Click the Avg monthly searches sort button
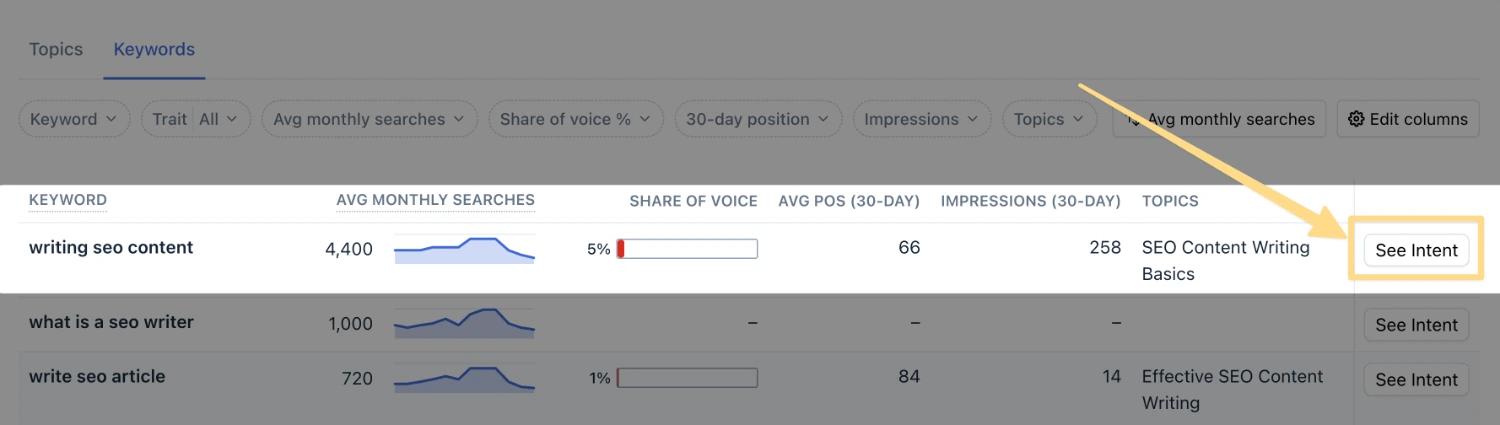The height and width of the screenshot is (425, 1500). tap(1220, 119)
